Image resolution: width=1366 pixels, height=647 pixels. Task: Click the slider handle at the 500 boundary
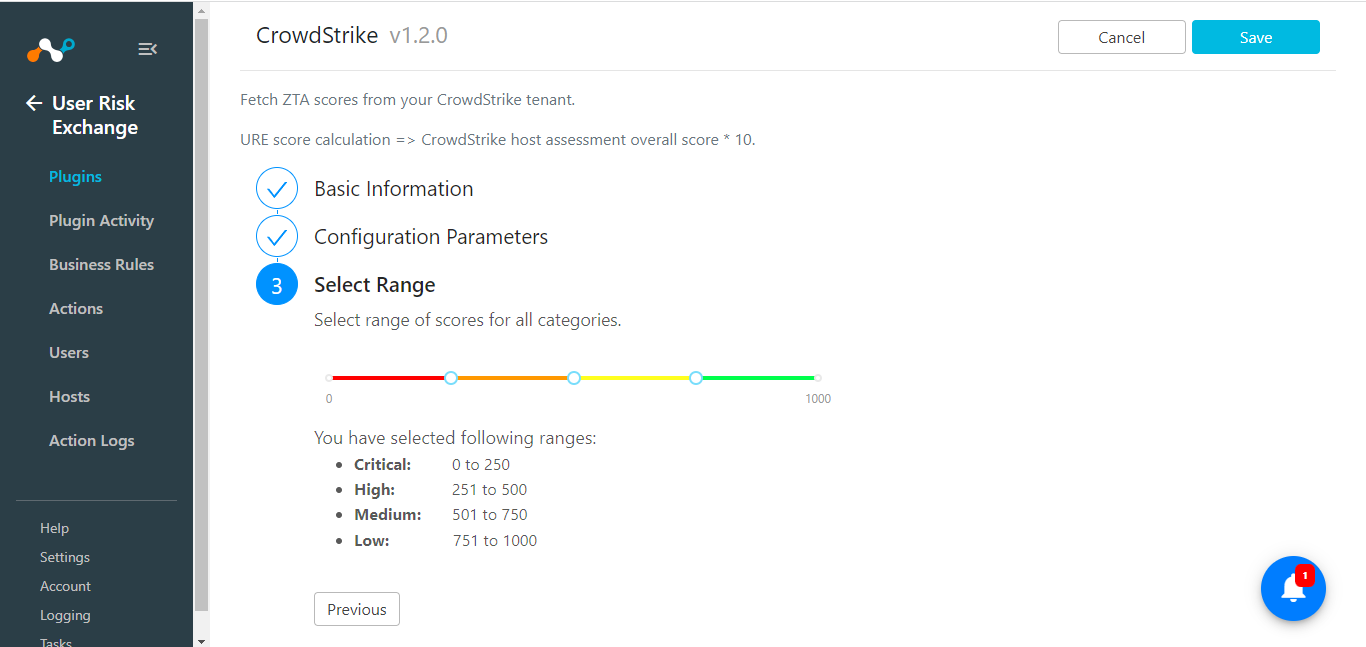click(x=574, y=378)
